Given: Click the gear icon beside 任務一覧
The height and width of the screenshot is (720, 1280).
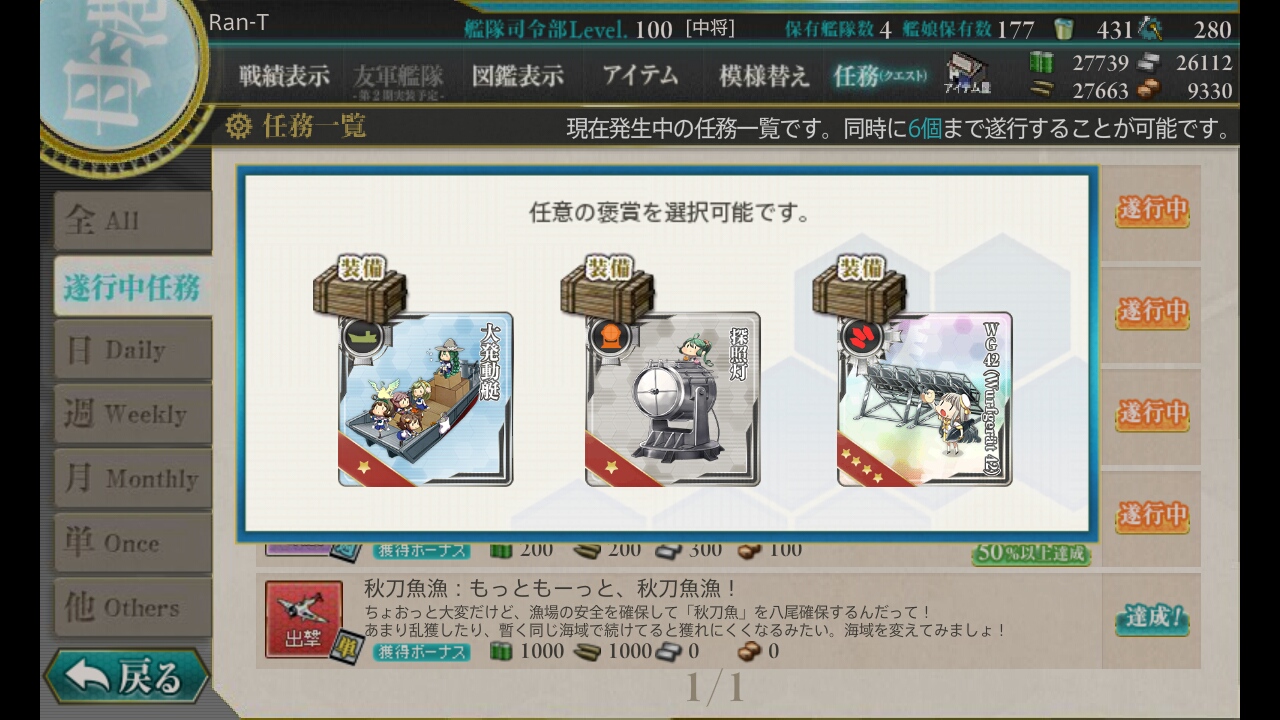Looking at the screenshot, I should (x=238, y=127).
